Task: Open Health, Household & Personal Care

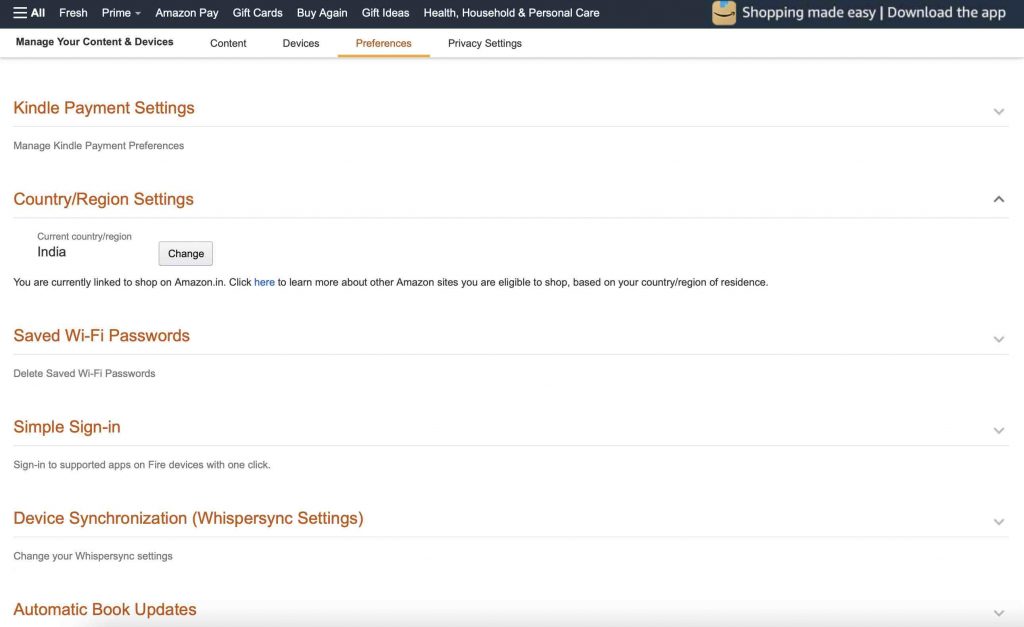Action: point(511,12)
